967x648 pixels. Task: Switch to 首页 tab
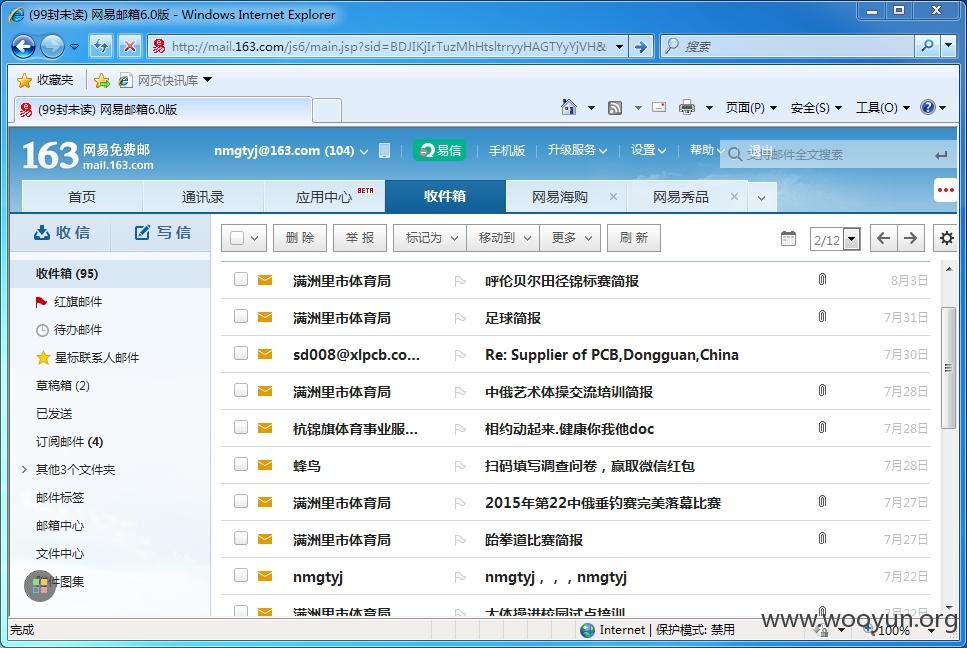82,197
